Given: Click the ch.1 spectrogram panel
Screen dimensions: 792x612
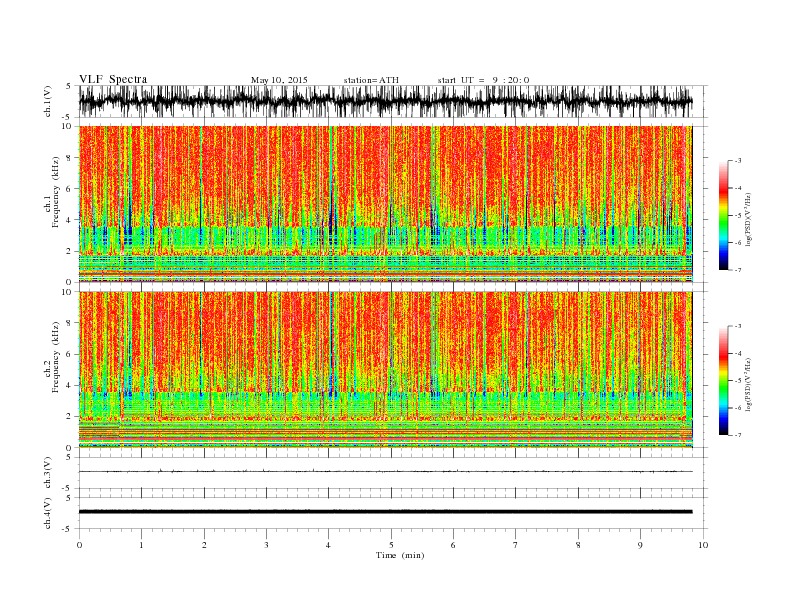Looking at the screenshot, I should [x=385, y=204].
